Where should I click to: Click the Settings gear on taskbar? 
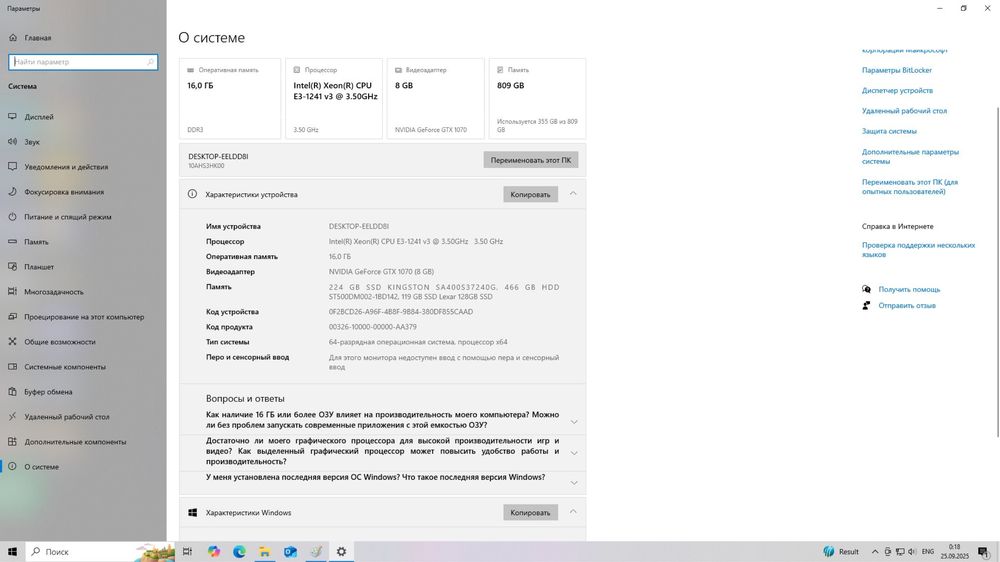click(341, 552)
